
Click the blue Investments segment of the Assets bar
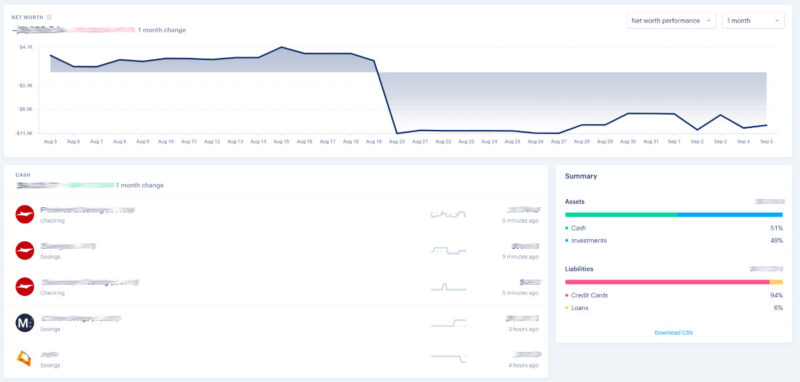(730, 215)
